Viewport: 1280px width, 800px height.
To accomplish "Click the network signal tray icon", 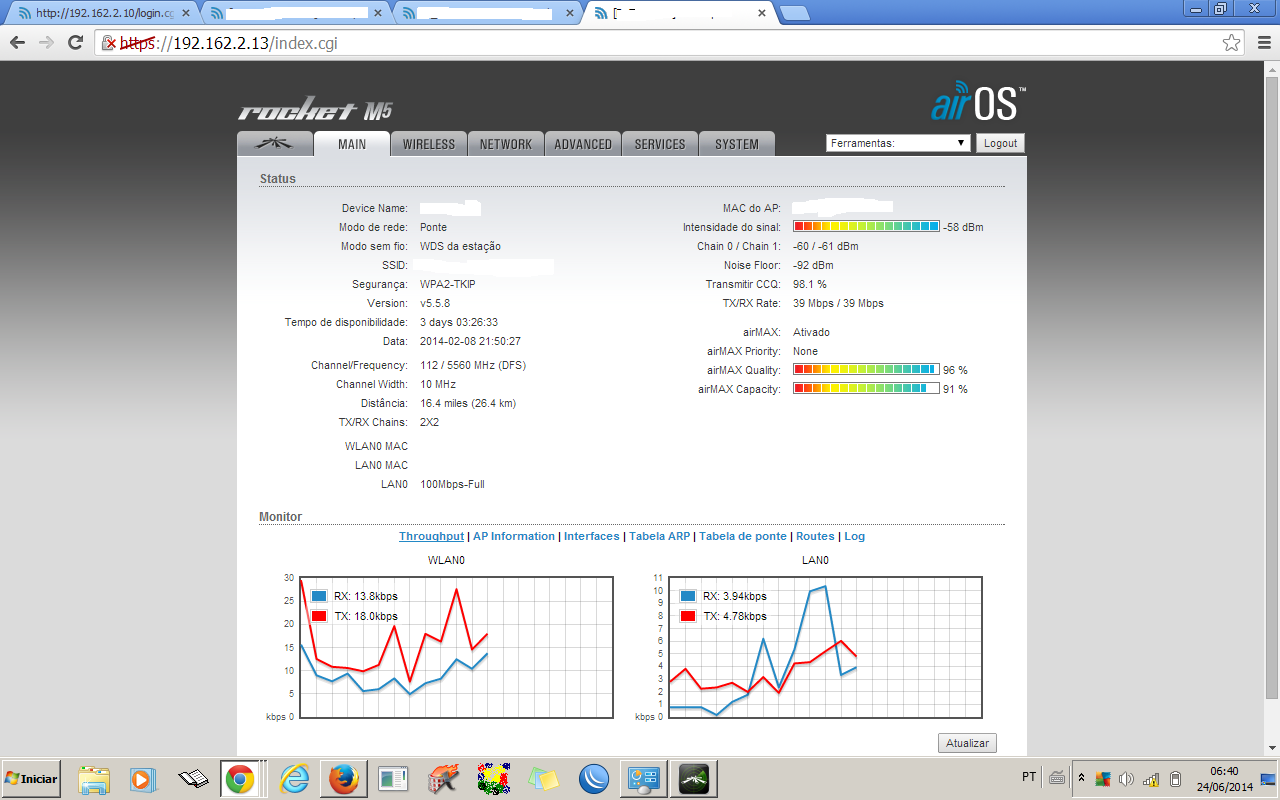I will point(1151,779).
